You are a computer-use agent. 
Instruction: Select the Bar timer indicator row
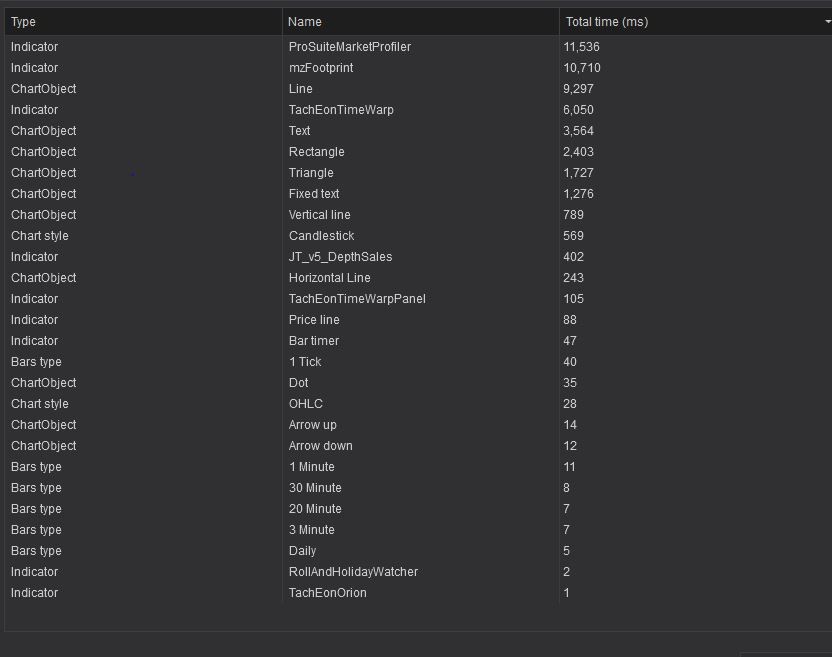(x=313, y=341)
